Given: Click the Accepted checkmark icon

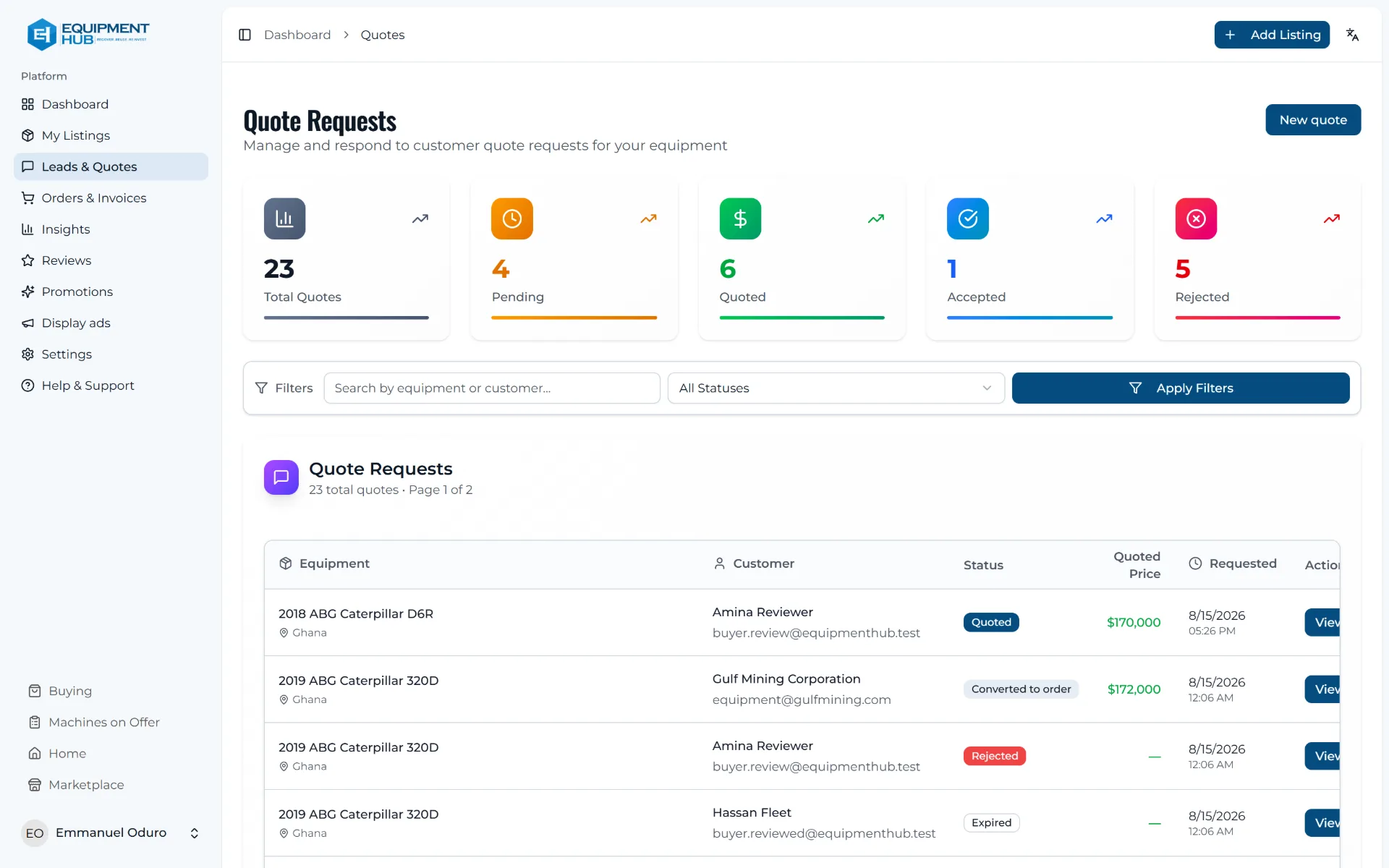Looking at the screenshot, I should [968, 218].
